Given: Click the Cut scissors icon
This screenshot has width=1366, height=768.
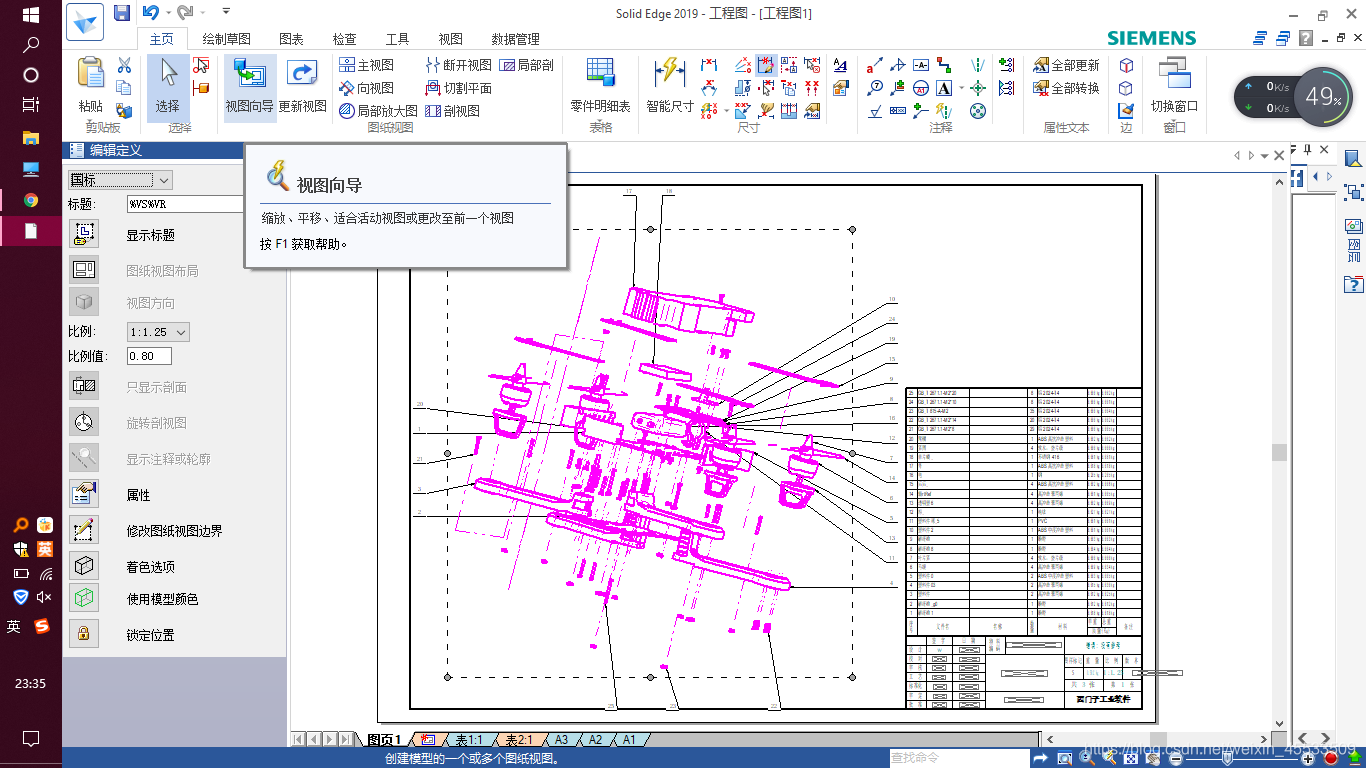Looking at the screenshot, I should pos(124,66).
